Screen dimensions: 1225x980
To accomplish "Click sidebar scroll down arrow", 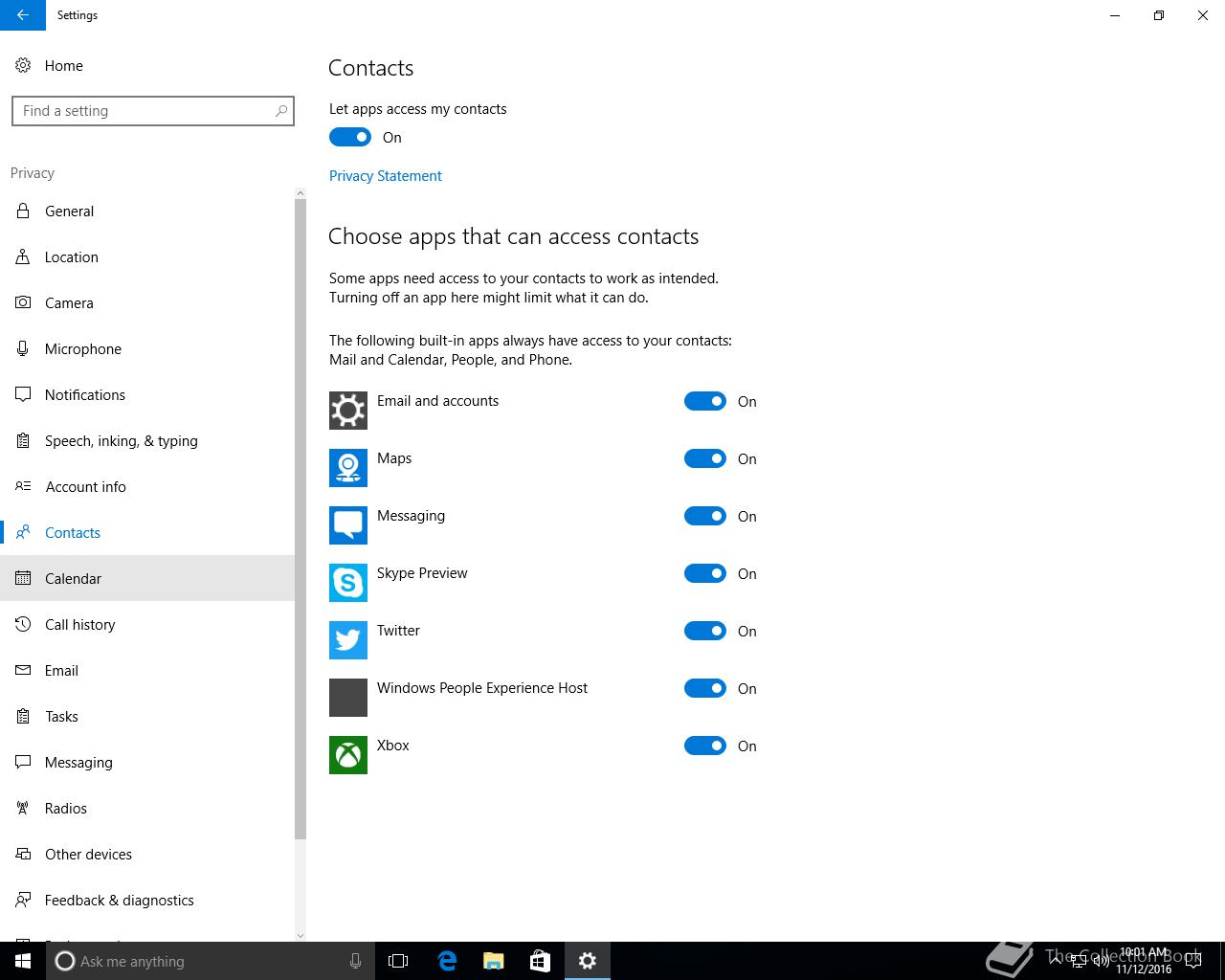I will point(301,935).
